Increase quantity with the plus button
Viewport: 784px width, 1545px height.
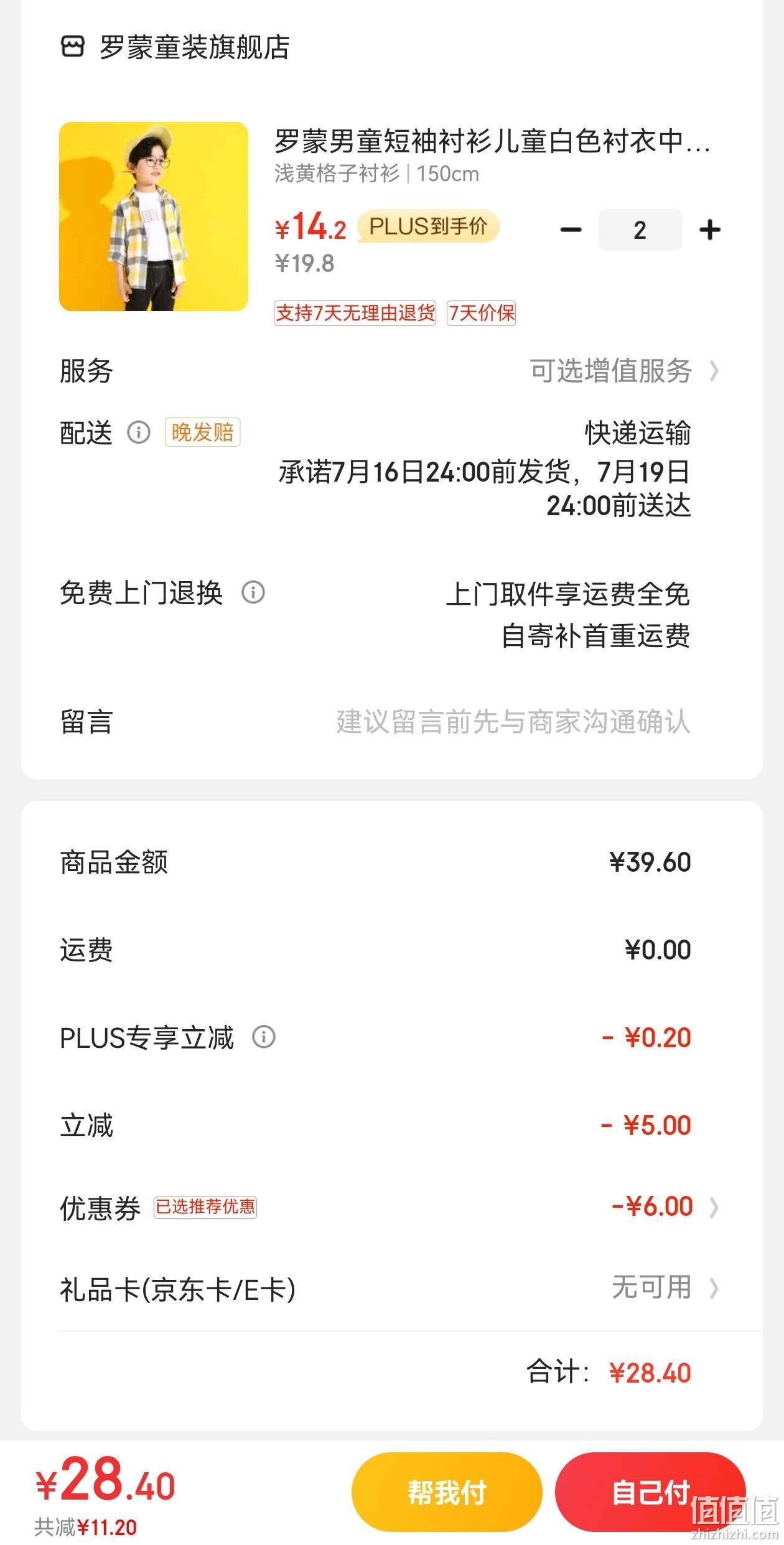(x=710, y=230)
